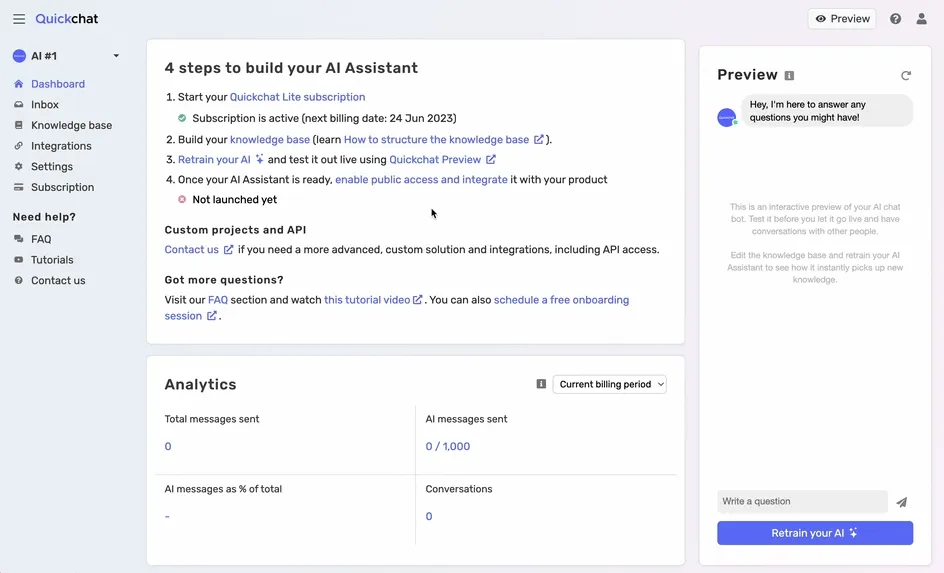Refresh the preview chat
This screenshot has width=944, height=573.
(x=905, y=75)
